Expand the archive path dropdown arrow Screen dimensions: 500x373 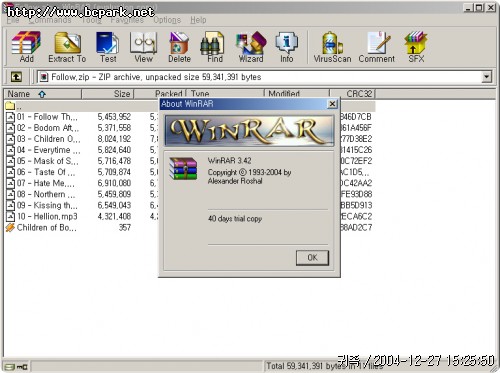(x=486, y=77)
